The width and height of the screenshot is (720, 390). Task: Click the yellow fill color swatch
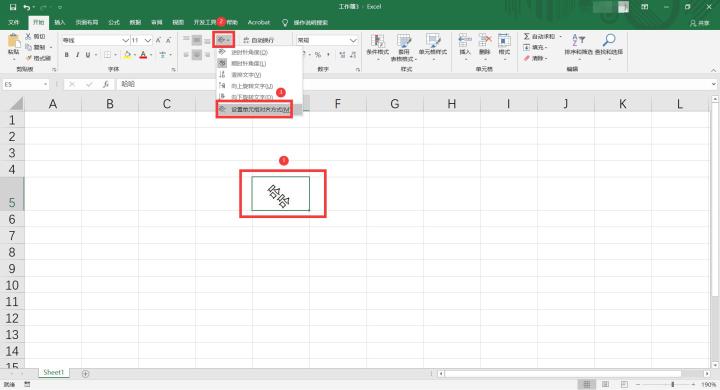pos(128,55)
